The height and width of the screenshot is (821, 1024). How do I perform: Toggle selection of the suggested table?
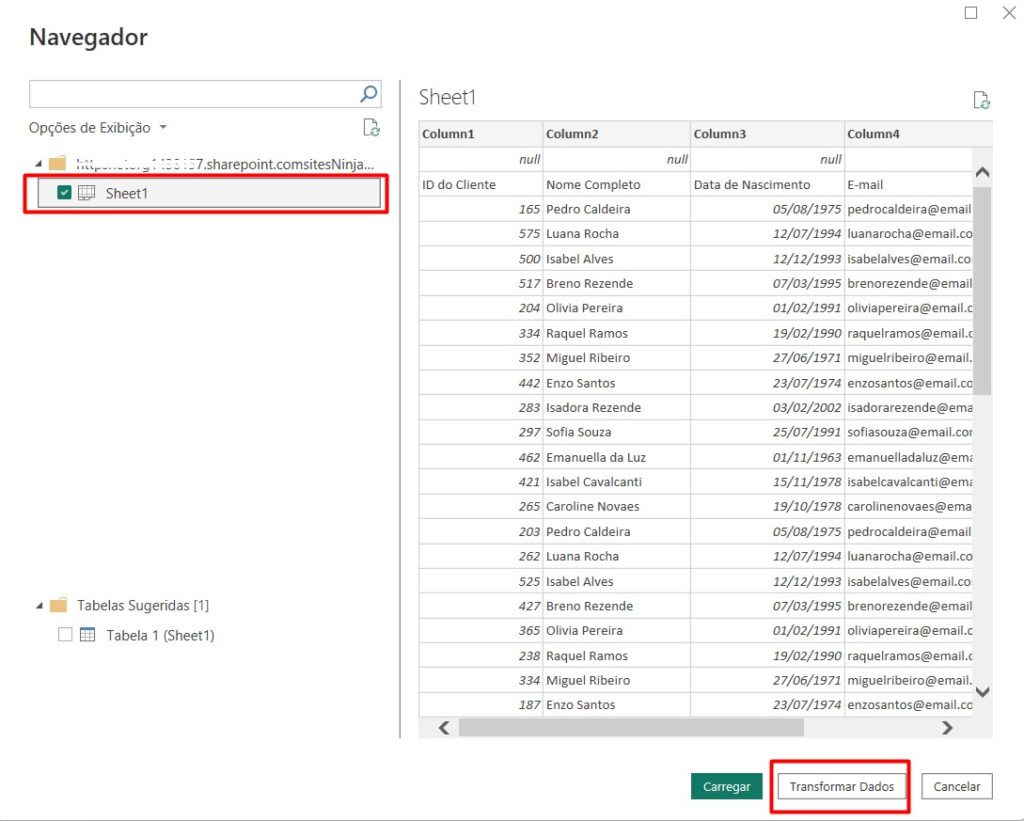tap(65, 634)
